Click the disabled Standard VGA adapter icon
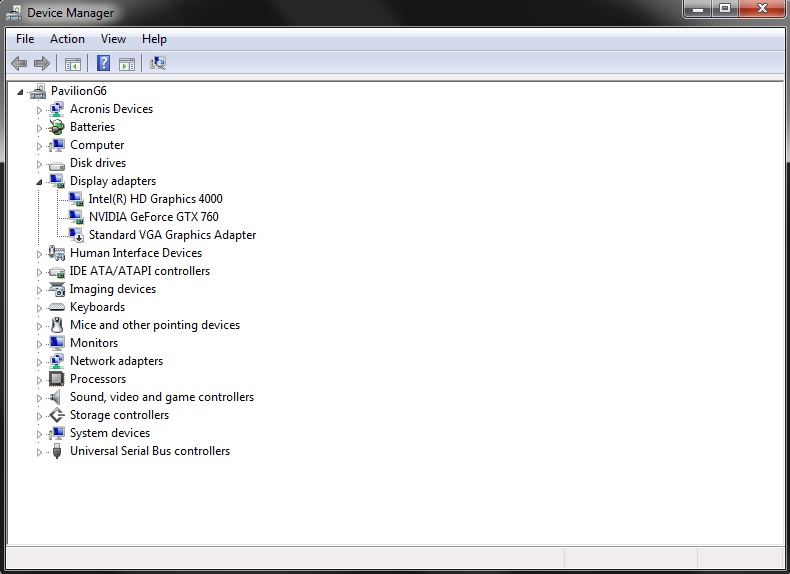The image size is (790, 574). coord(76,235)
